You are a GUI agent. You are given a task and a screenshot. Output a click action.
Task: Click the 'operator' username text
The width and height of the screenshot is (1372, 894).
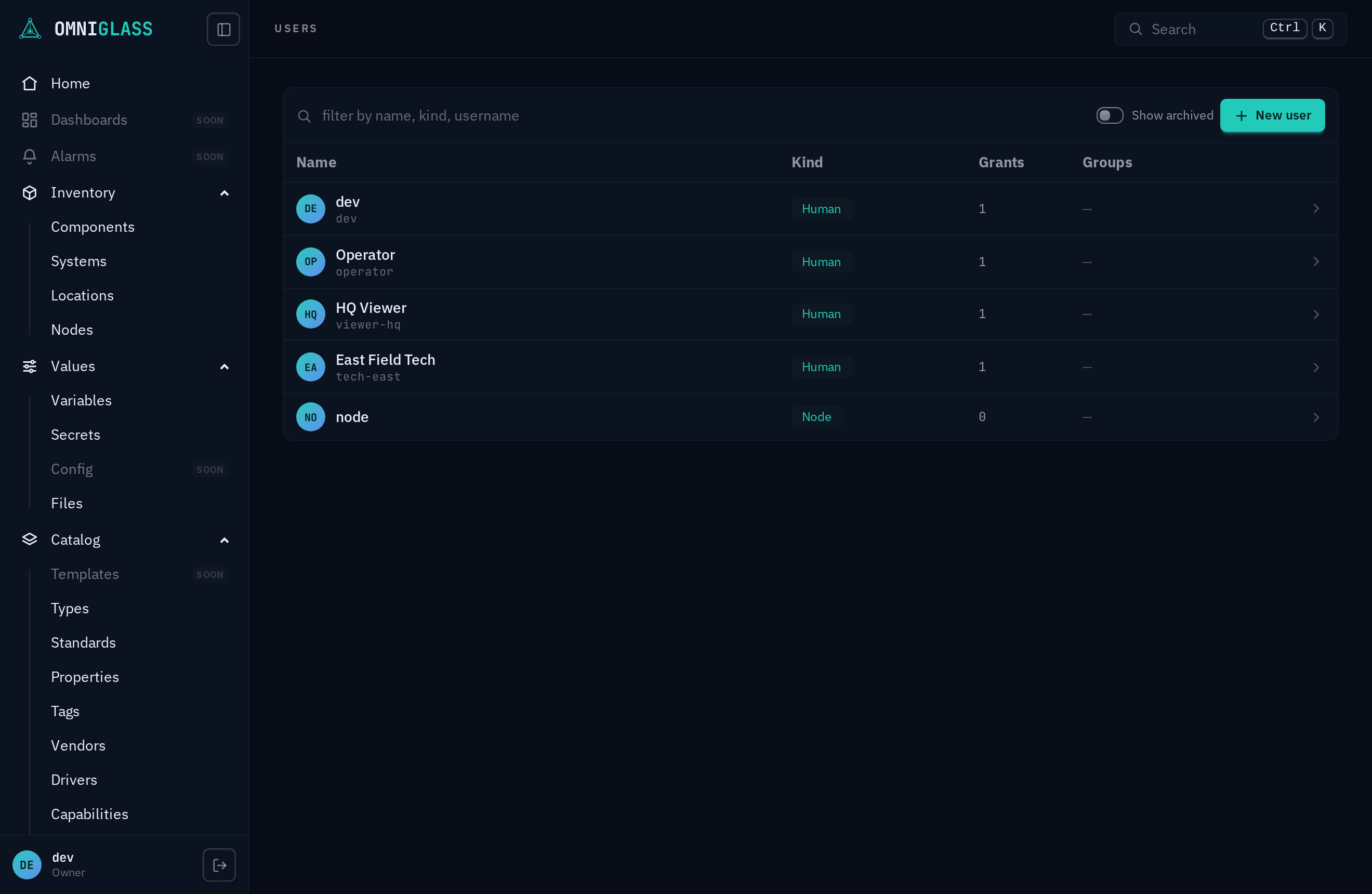(x=365, y=271)
